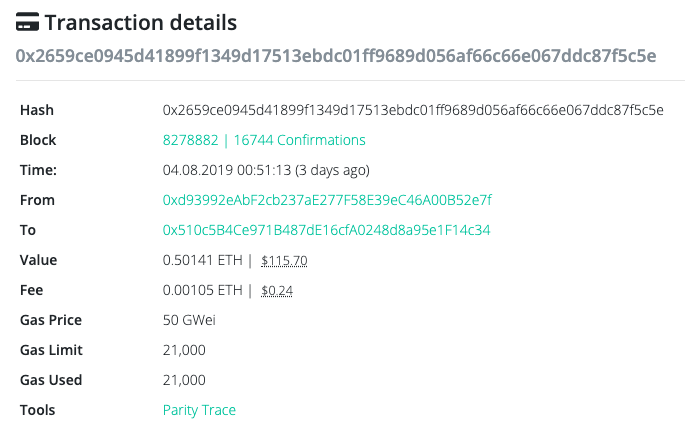The width and height of the screenshot is (685, 444).
Task: Open the Parity Trace tool link
Action: (199, 410)
